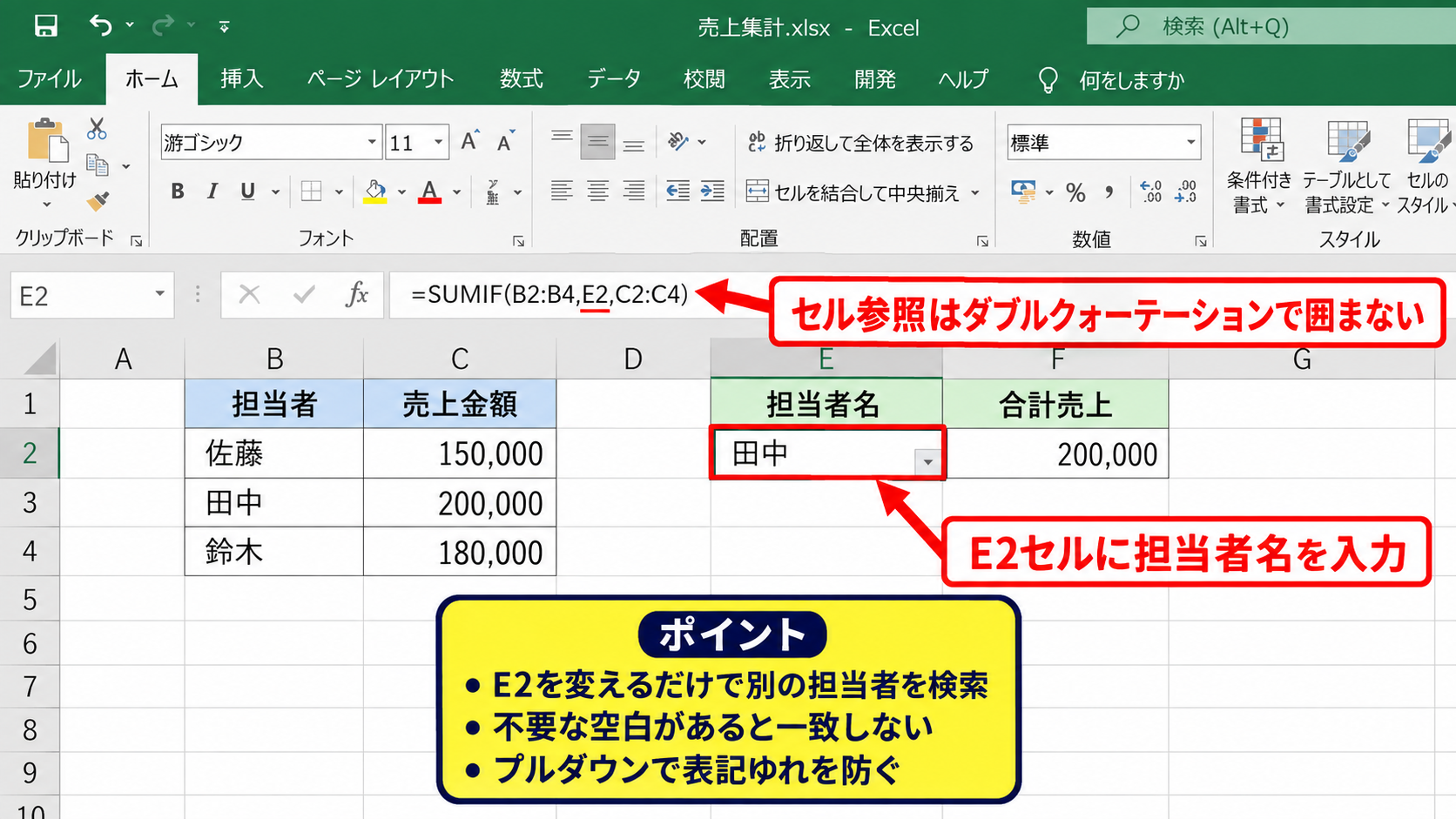This screenshot has height=819, width=1456.
Task: Switch to the 数式 tab
Action: [x=521, y=79]
